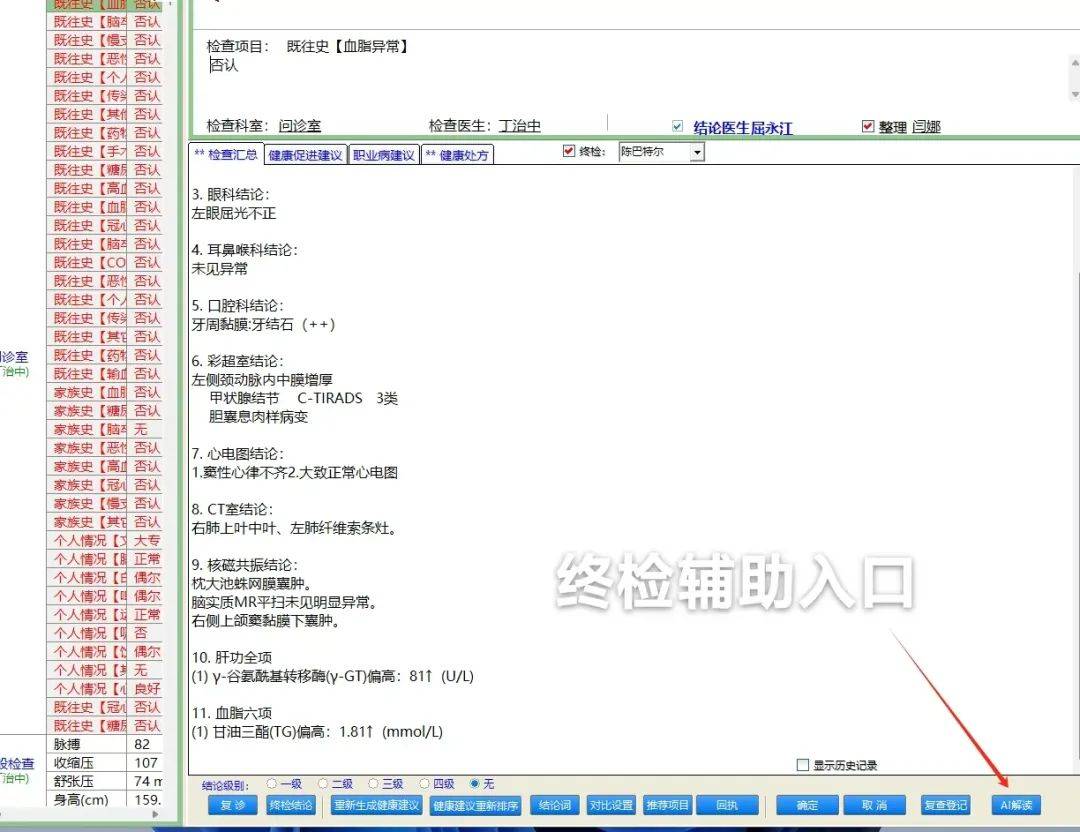The width and height of the screenshot is (1080, 832).
Task: Open the 结论词 tool
Action: pos(554,805)
